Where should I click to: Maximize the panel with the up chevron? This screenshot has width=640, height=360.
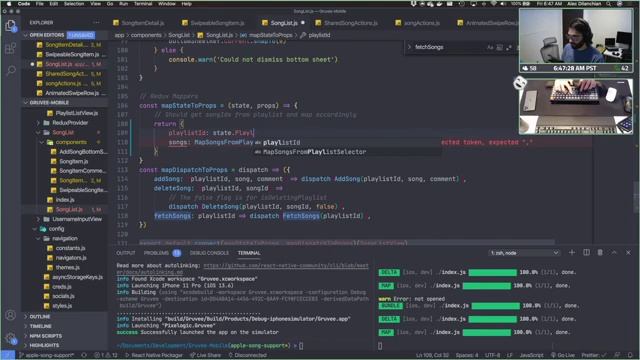point(614,253)
